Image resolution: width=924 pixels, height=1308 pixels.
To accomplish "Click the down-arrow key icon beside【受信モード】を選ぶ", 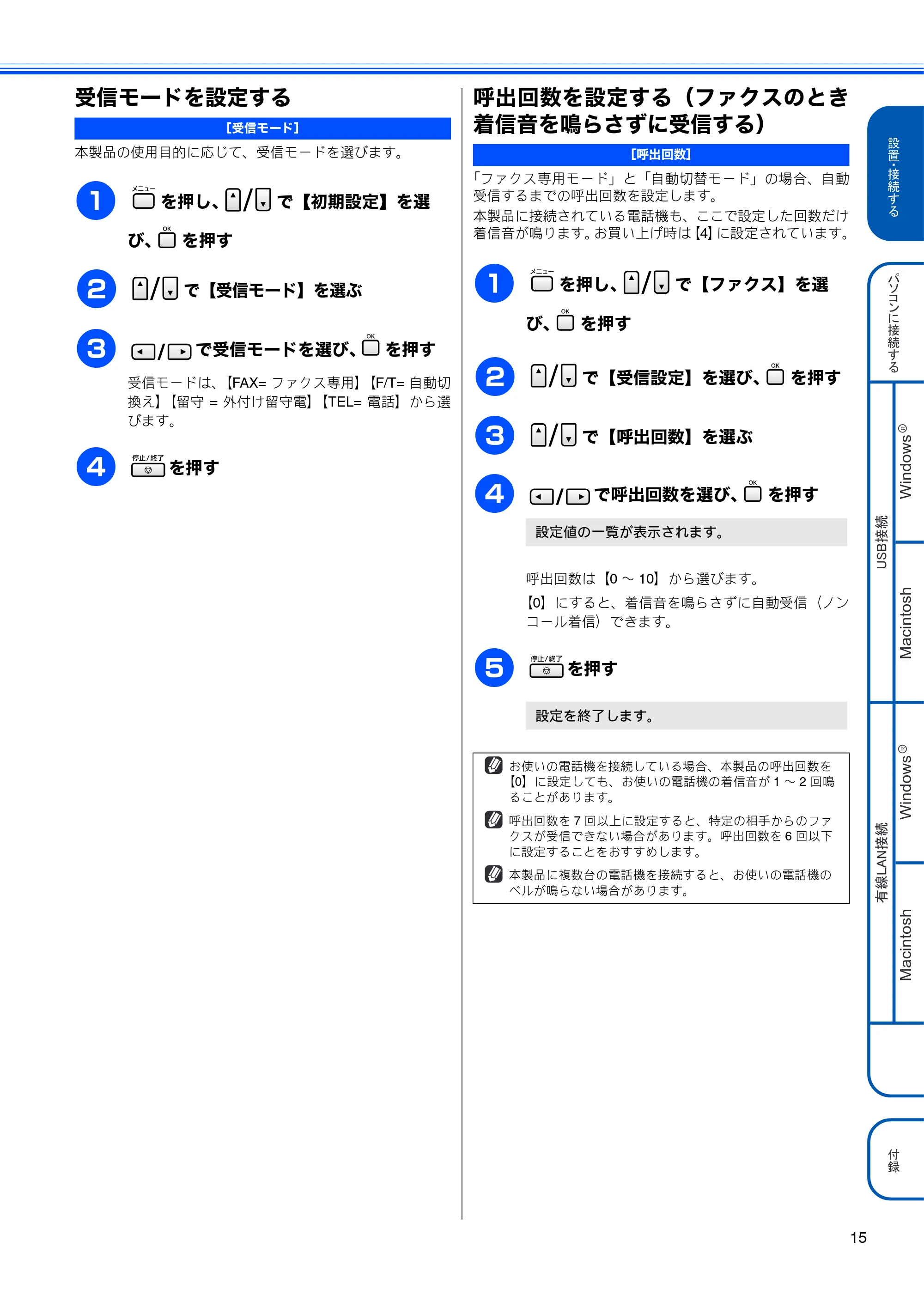I will pos(170,288).
